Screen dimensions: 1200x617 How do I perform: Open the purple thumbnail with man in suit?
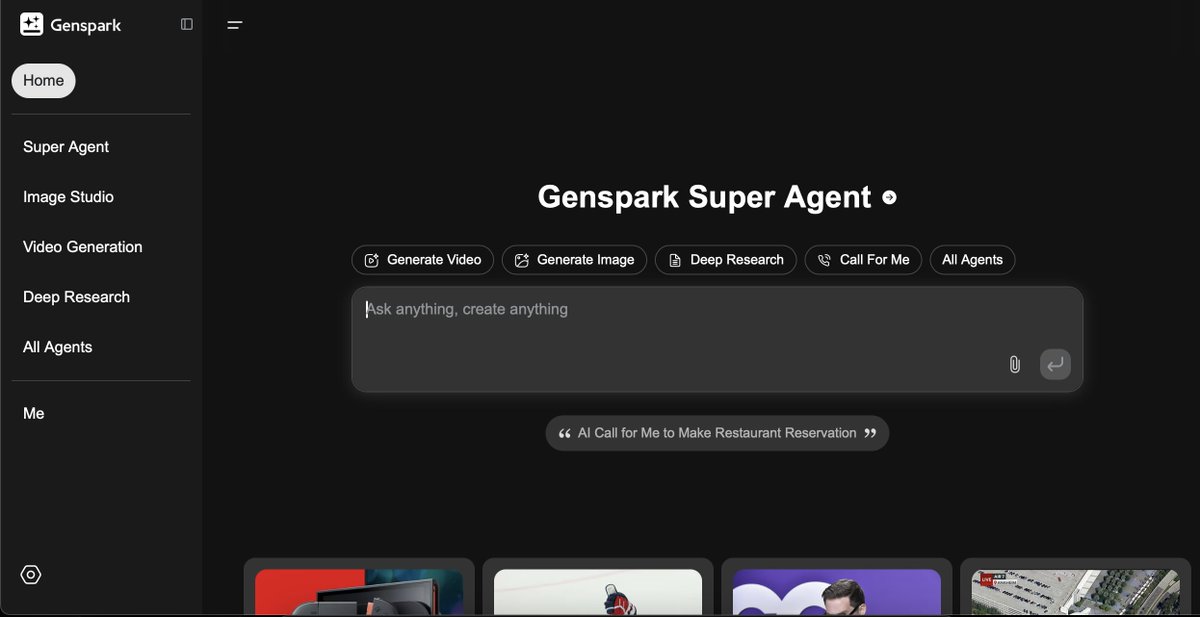click(x=837, y=587)
